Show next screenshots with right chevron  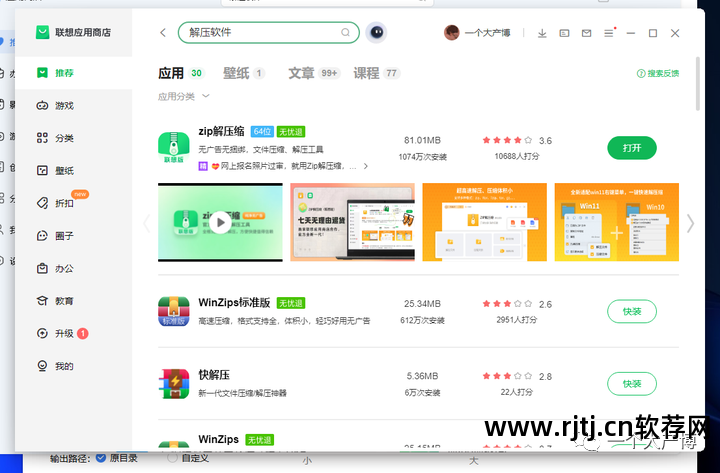tap(690, 223)
